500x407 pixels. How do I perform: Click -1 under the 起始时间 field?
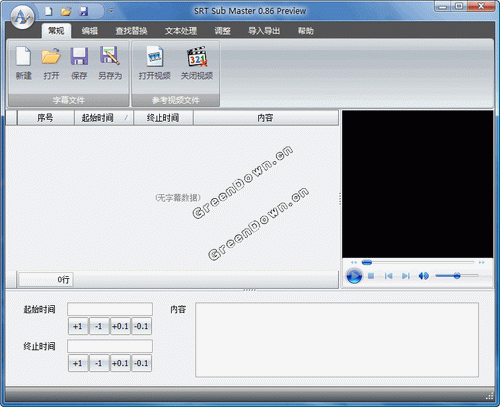(99, 326)
